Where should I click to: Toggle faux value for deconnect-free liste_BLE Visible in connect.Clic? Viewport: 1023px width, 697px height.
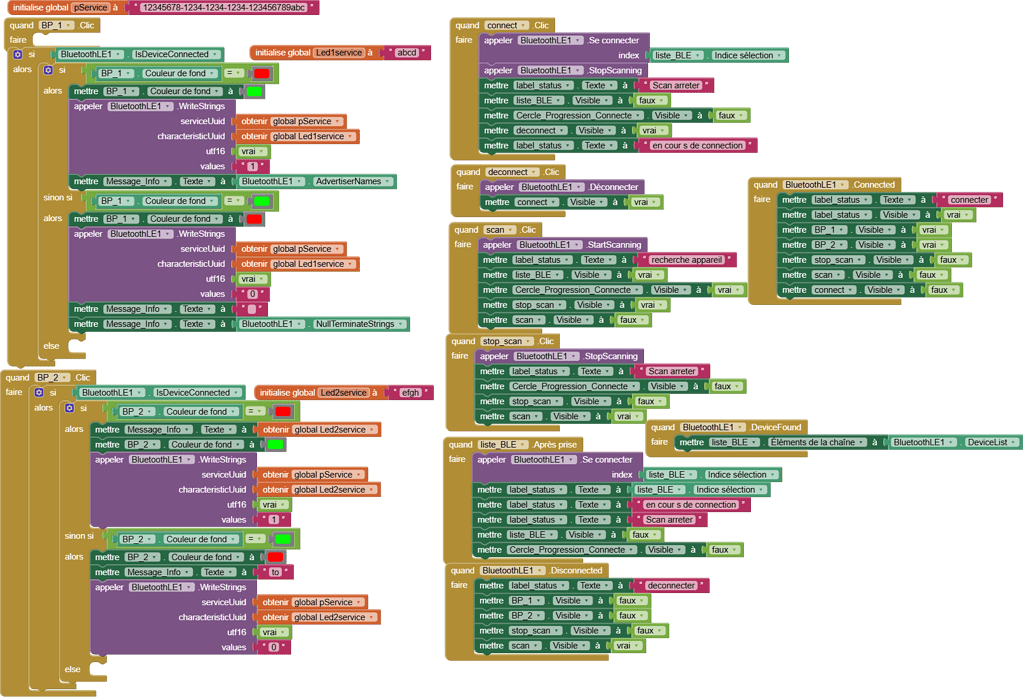click(647, 100)
